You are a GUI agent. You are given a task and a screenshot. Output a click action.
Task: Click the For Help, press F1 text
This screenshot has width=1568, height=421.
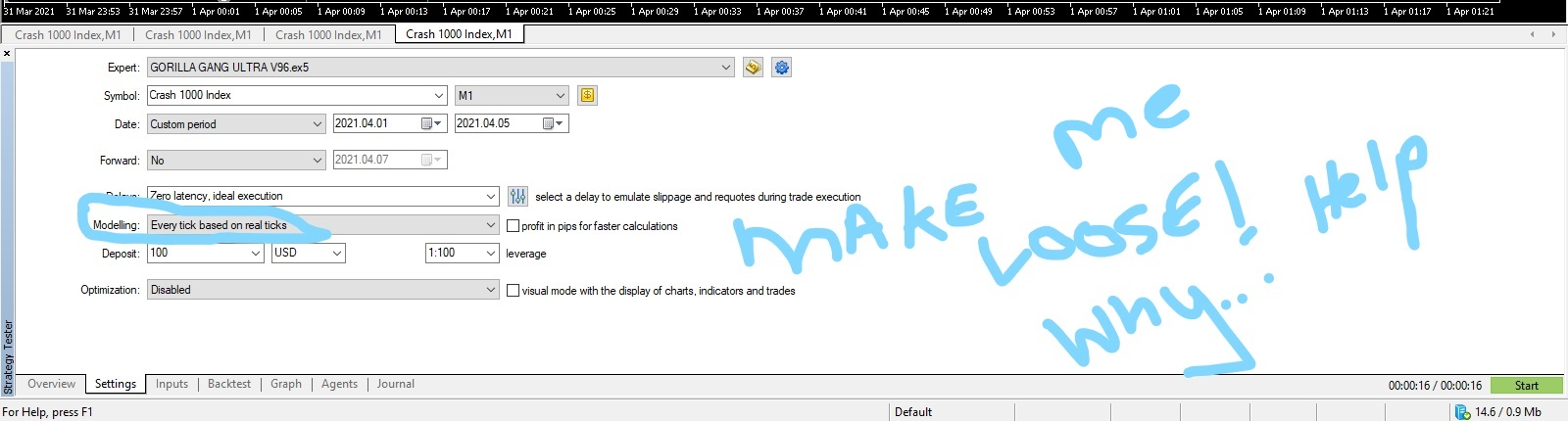point(47,412)
